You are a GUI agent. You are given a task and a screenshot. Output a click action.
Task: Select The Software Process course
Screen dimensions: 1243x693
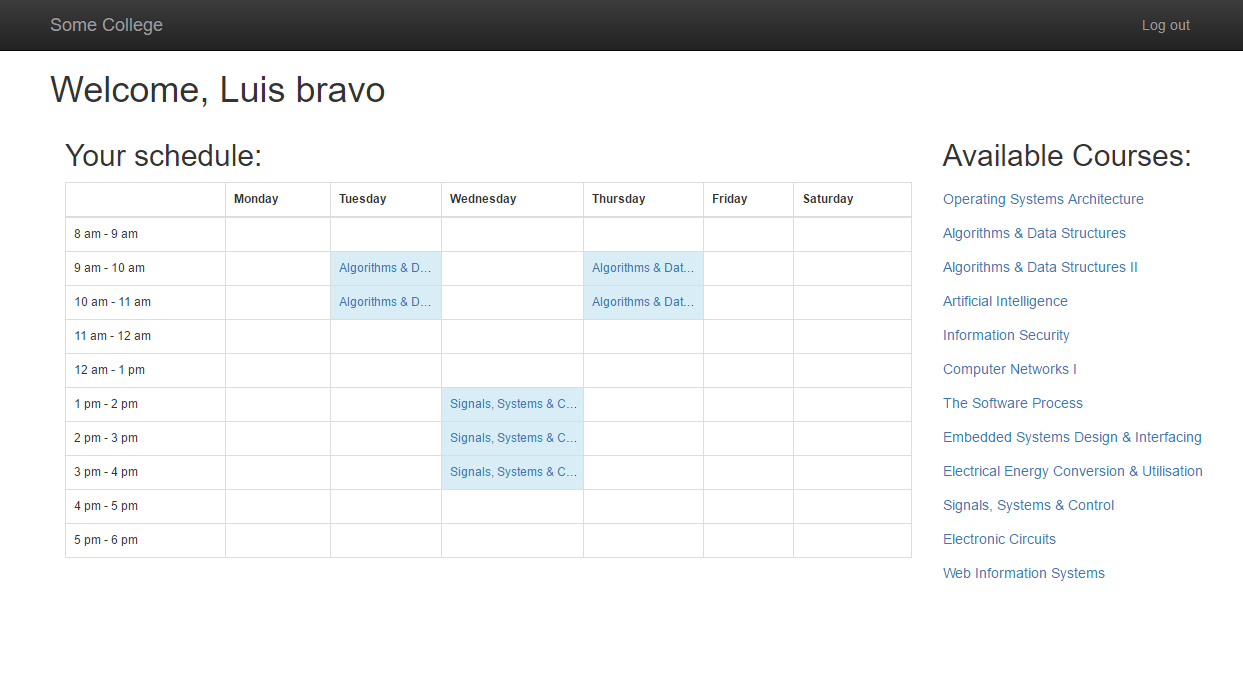(1013, 403)
